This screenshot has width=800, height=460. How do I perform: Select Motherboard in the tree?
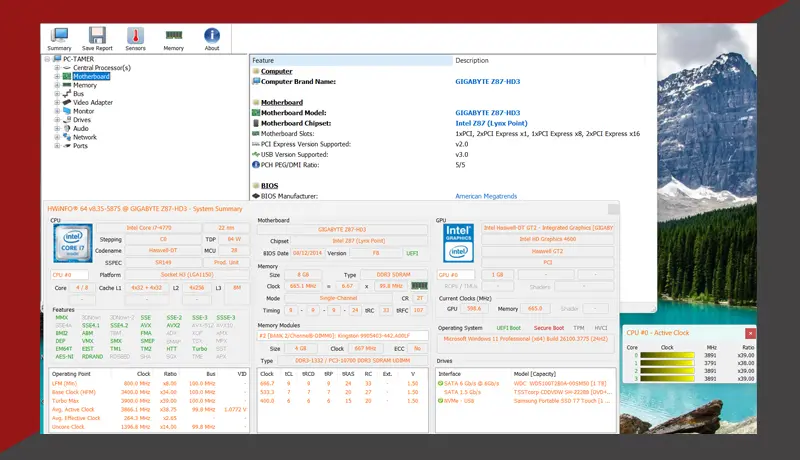(x=91, y=76)
